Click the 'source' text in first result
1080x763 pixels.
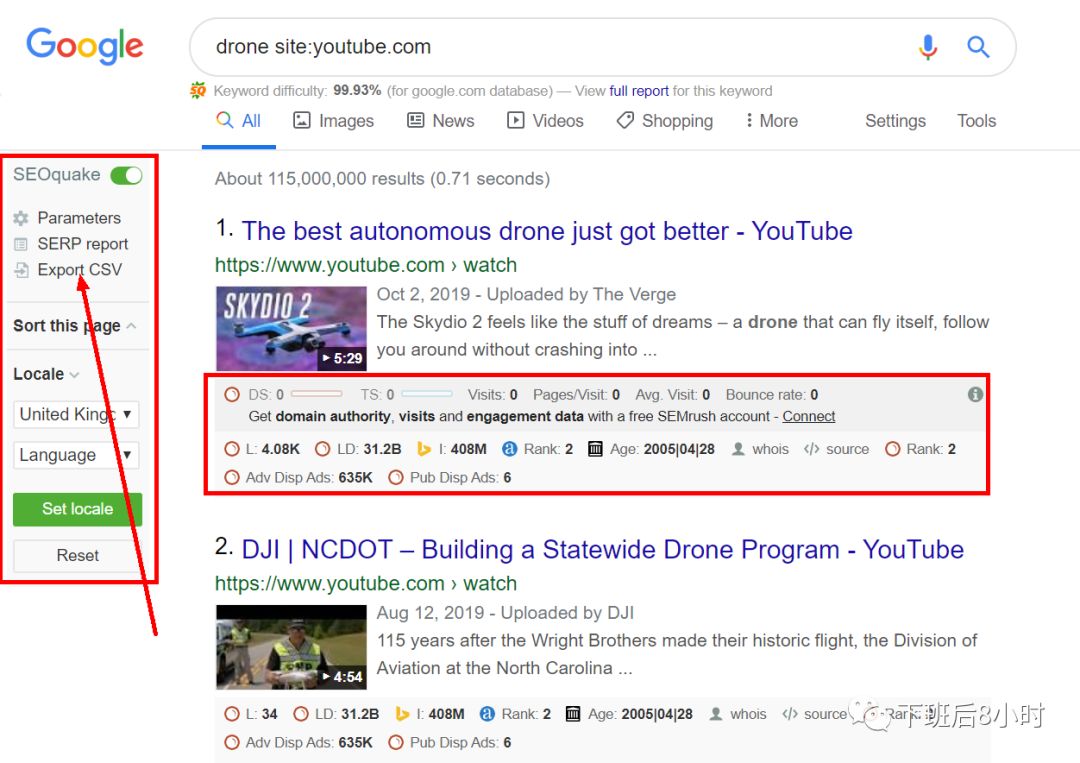click(847, 449)
